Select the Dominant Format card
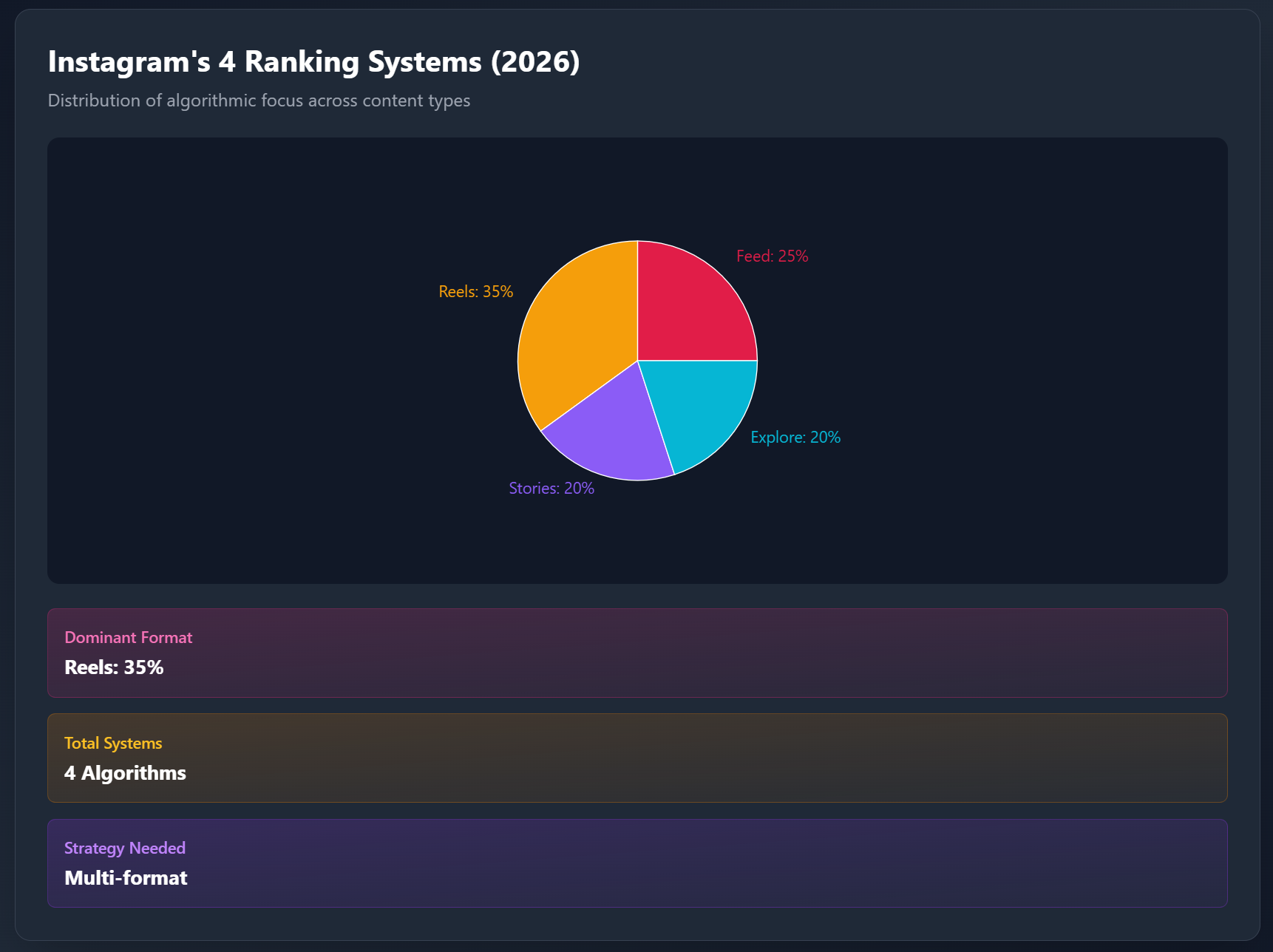1273x952 pixels. (637, 653)
